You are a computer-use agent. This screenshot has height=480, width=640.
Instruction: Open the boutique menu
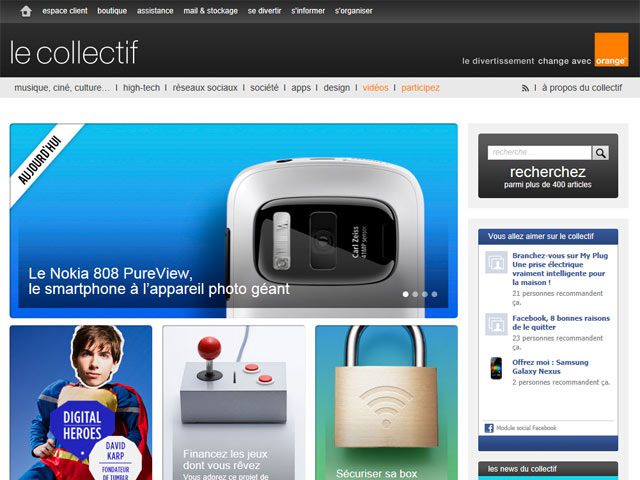pos(112,11)
